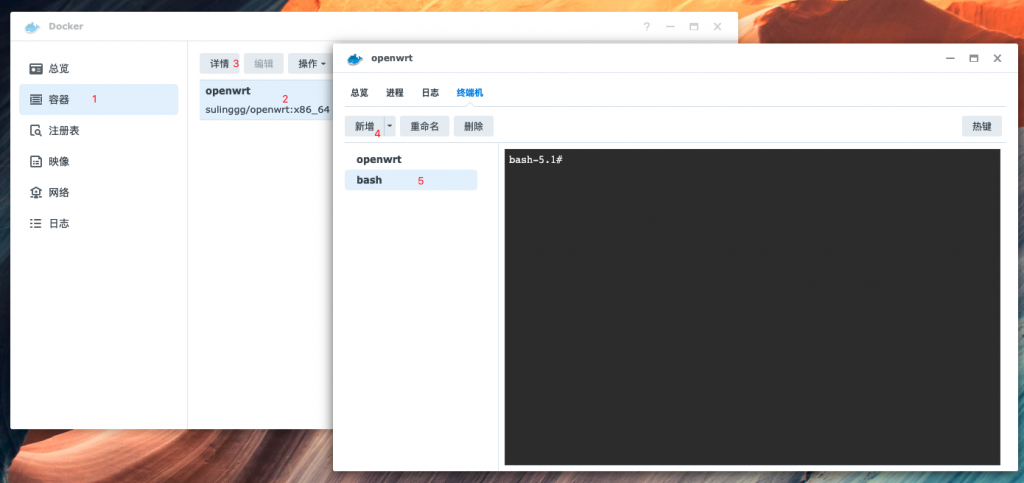Click sulinggg/openwrt:x86_64 image text
1024x483 pixels.
[x=267, y=109]
